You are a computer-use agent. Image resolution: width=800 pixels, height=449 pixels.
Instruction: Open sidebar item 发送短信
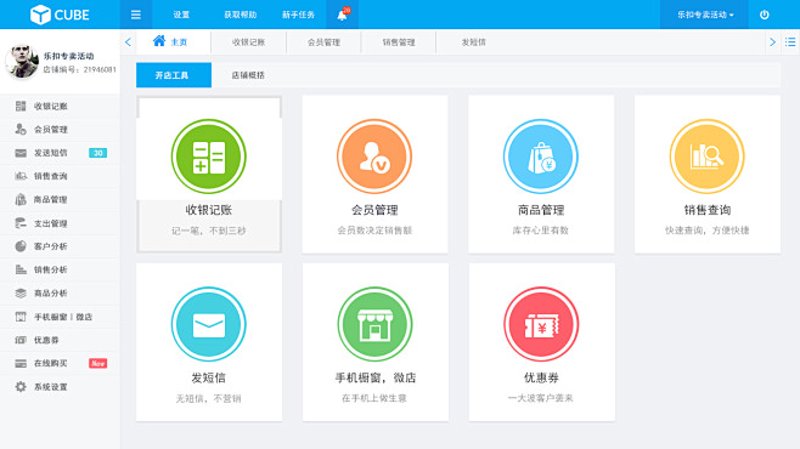[60, 153]
